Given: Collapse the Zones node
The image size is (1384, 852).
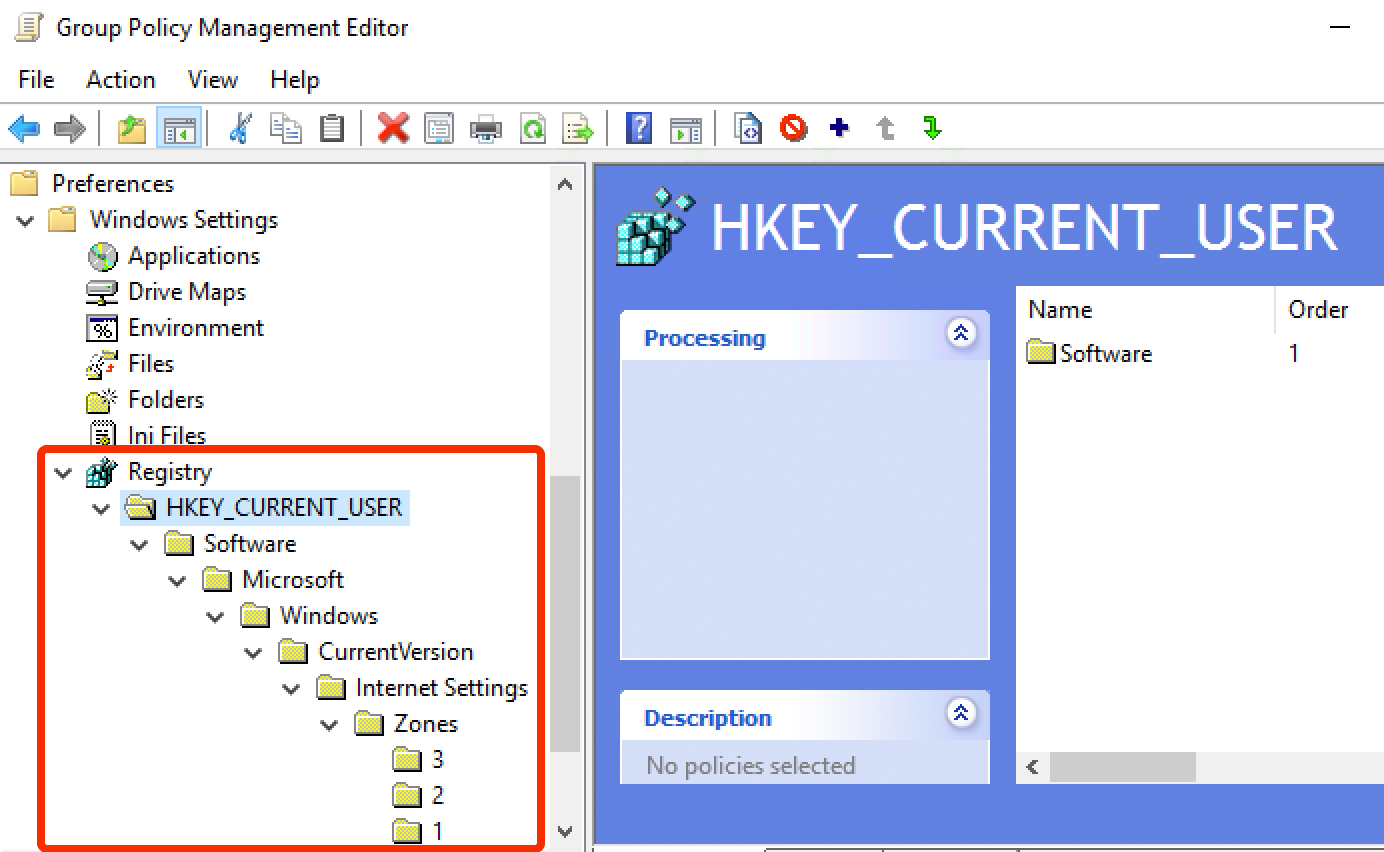Looking at the screenshot, I should (329, 725).
